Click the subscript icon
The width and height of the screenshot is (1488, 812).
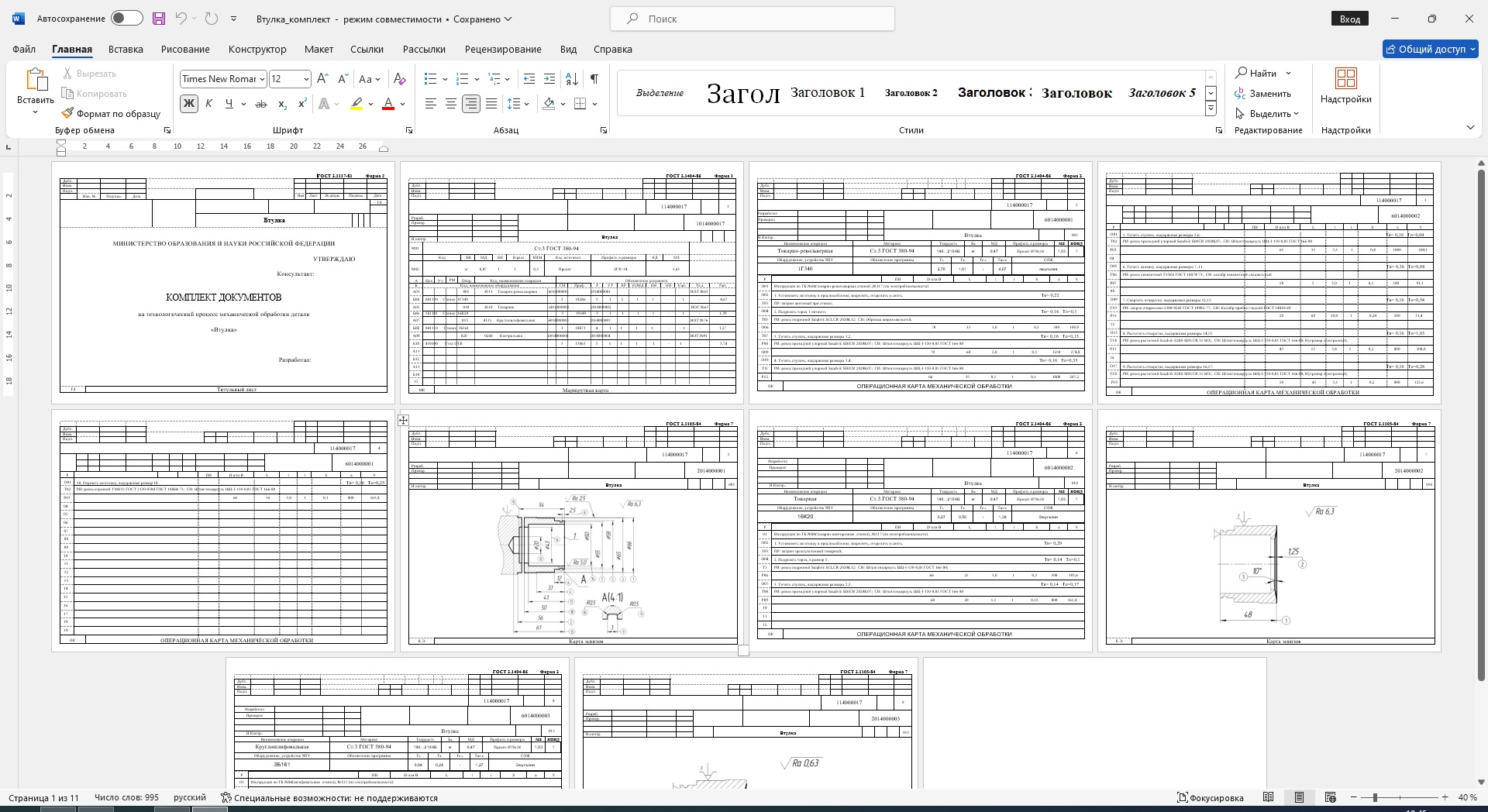(x=282, y=104)
